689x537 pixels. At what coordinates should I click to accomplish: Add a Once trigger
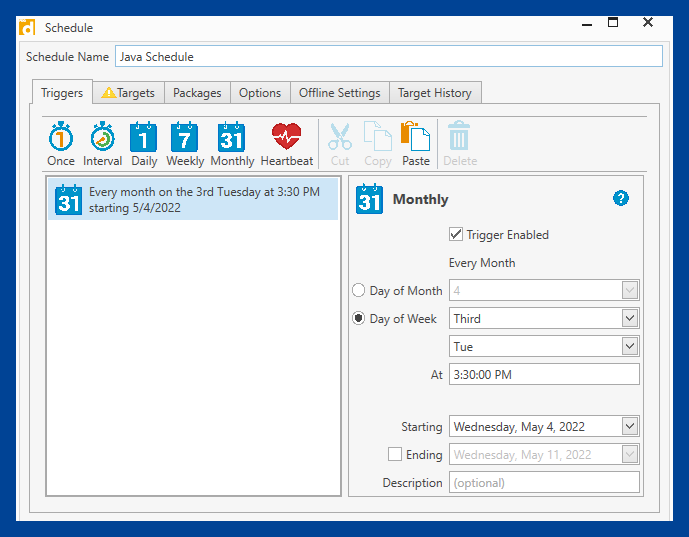pos(61,144)
